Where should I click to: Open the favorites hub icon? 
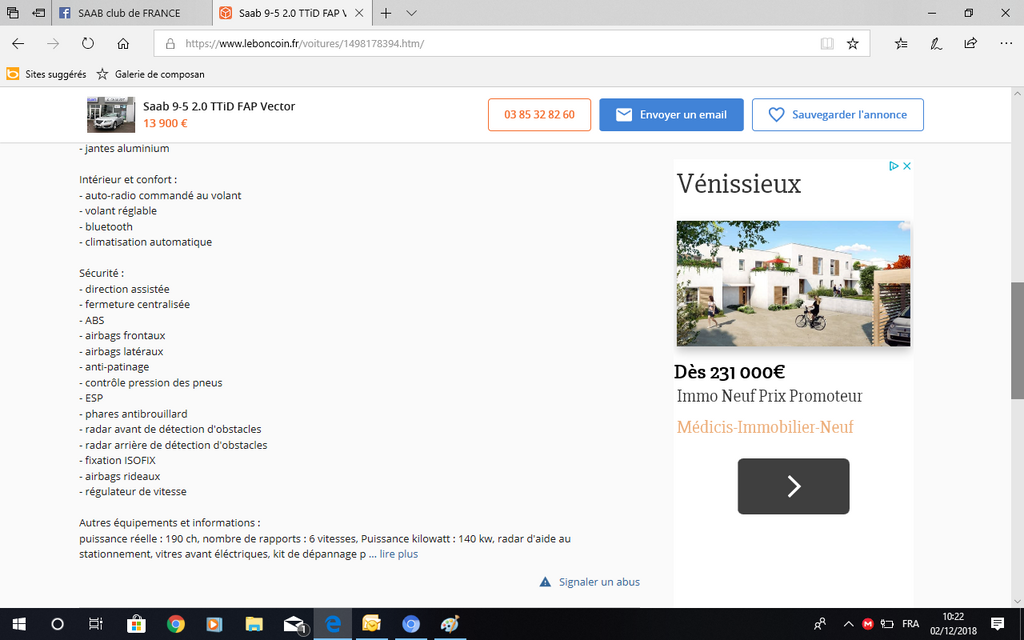(x=901, y=44)
